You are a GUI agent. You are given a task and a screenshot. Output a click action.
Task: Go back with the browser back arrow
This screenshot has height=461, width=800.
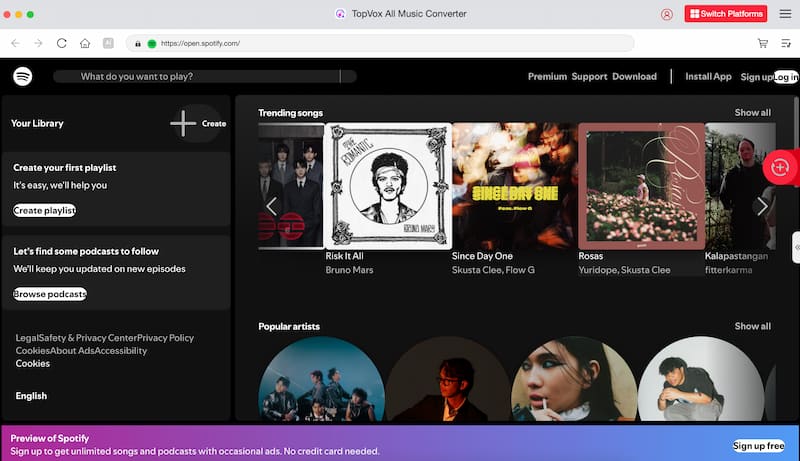tap(15, 43)
